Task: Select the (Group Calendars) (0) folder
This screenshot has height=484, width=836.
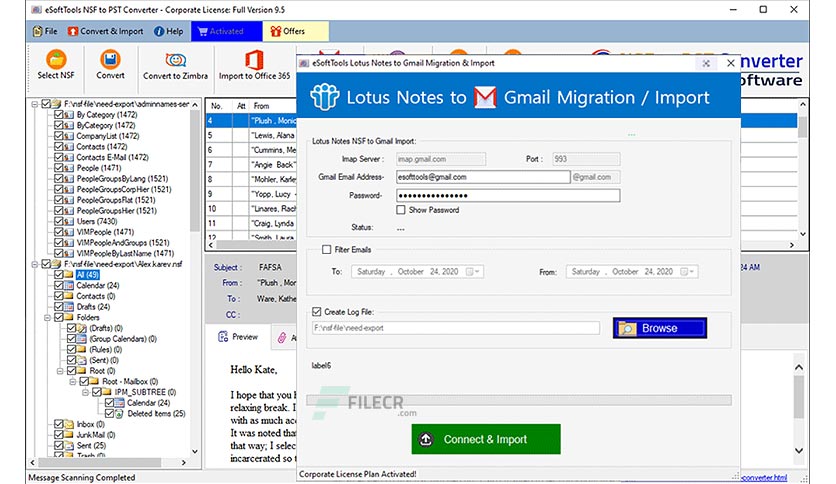Action: 123,338
